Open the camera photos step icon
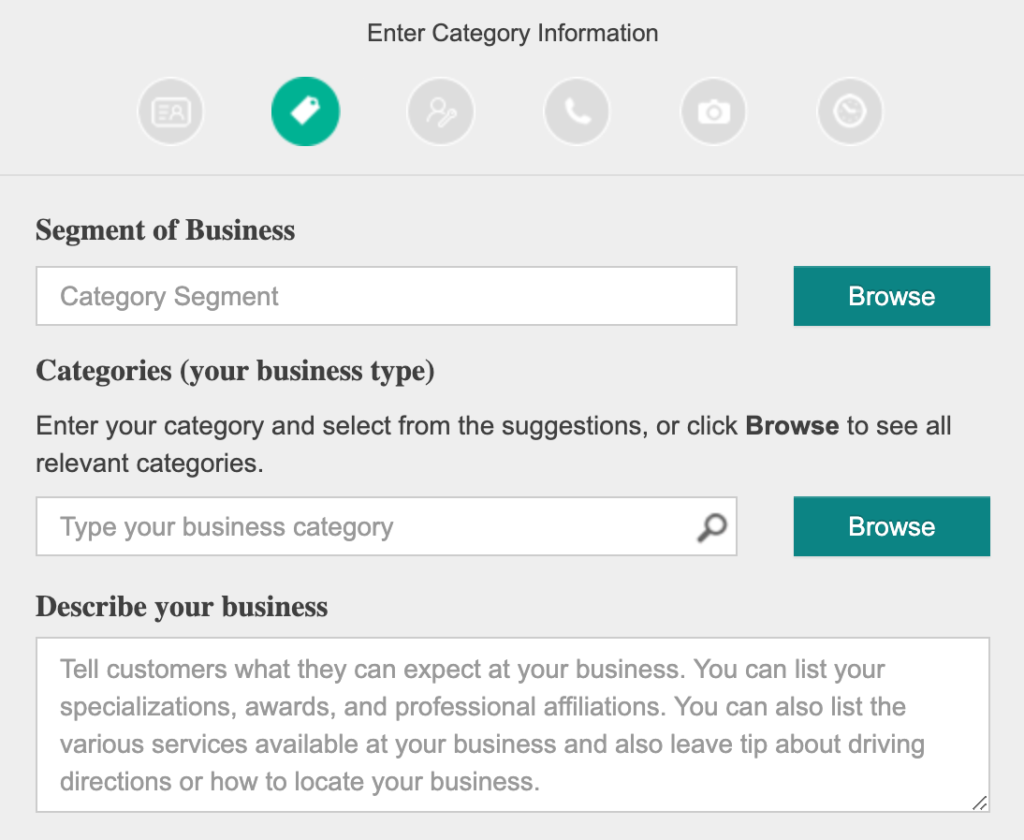Viewport: 1024px width, 840px height. coord(713,112)
